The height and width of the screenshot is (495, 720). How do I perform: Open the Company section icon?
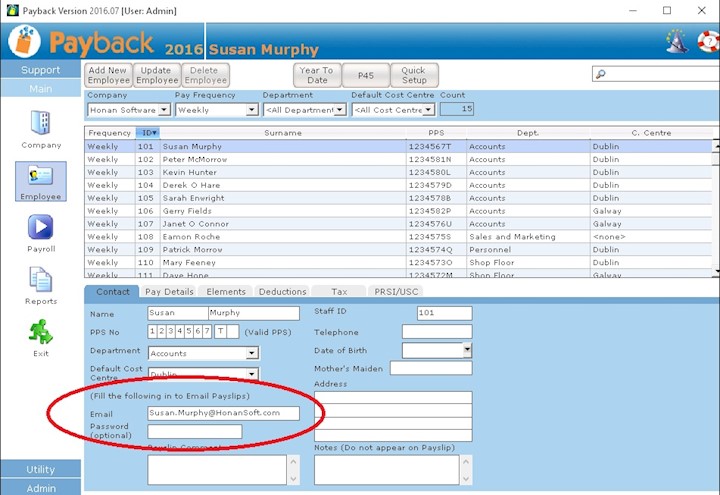click(x=41, y=122)
